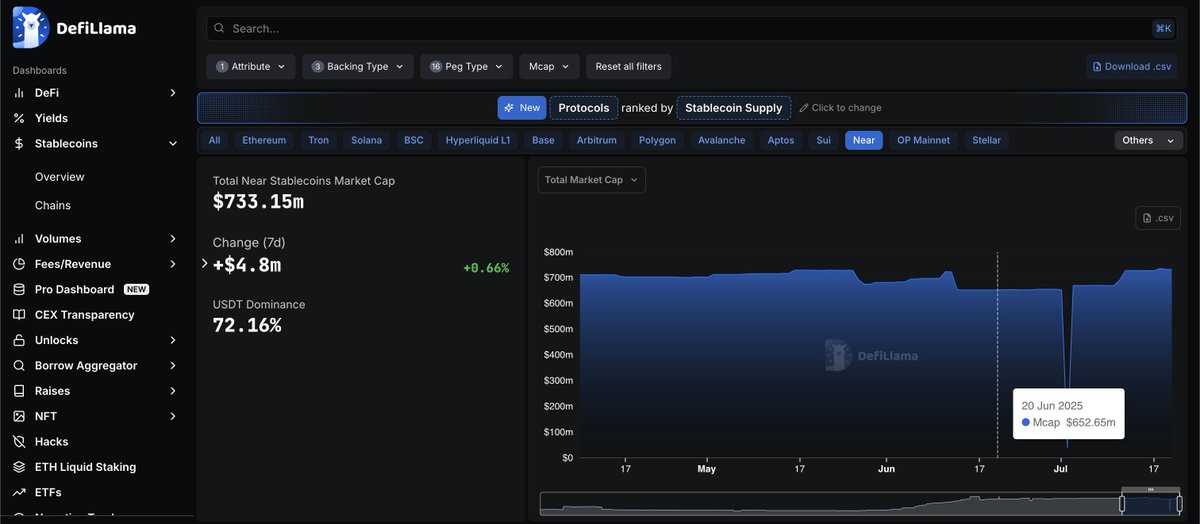
Task: Select the Sui chain tab
Action: point(824,140)
